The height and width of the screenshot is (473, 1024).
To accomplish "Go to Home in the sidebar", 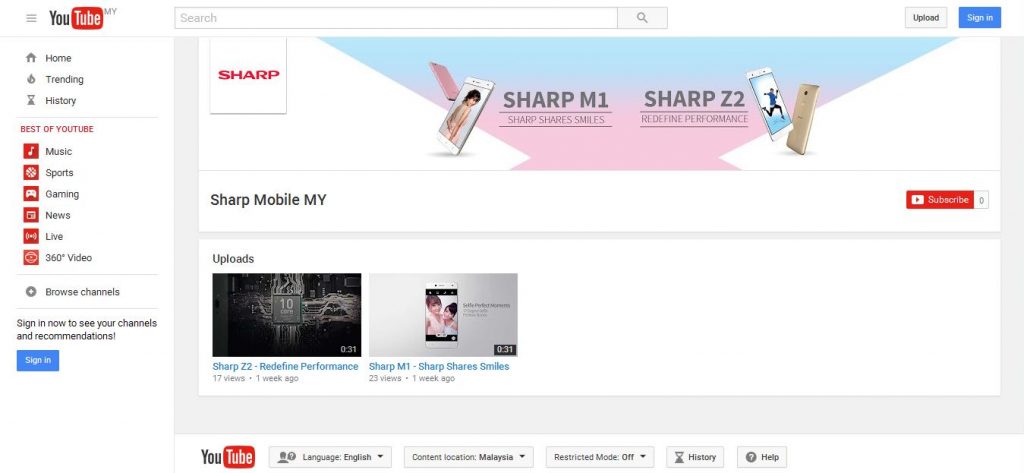I will pyautogui.click(x=58, y=58).
